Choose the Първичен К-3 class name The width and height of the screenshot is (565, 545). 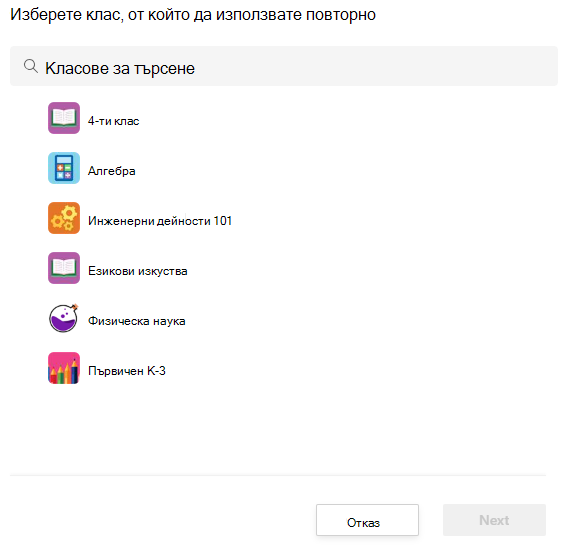[127, 371]
